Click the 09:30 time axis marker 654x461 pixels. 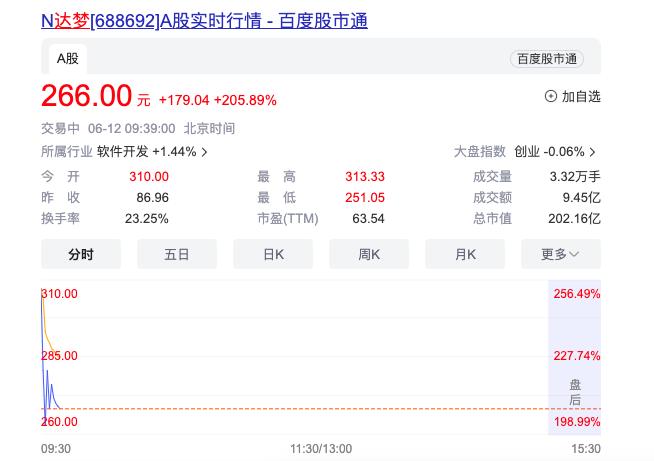(55, 449)
